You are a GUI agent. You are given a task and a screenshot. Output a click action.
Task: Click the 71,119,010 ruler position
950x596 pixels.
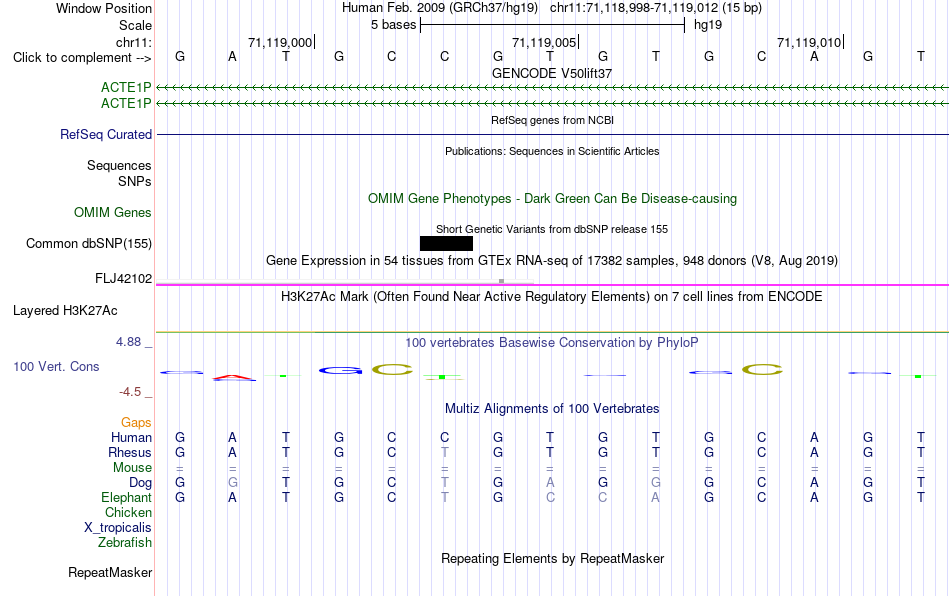click(x=809, y=42)
